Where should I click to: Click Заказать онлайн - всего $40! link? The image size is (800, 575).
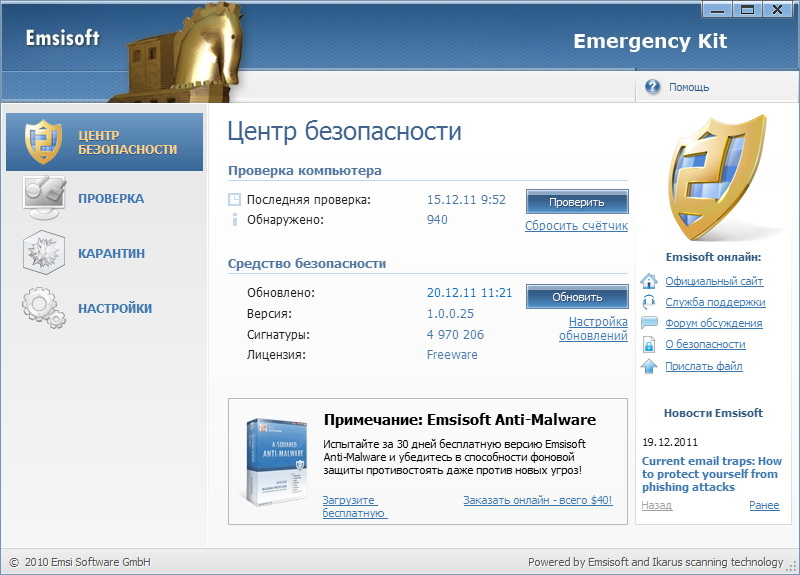538,500
